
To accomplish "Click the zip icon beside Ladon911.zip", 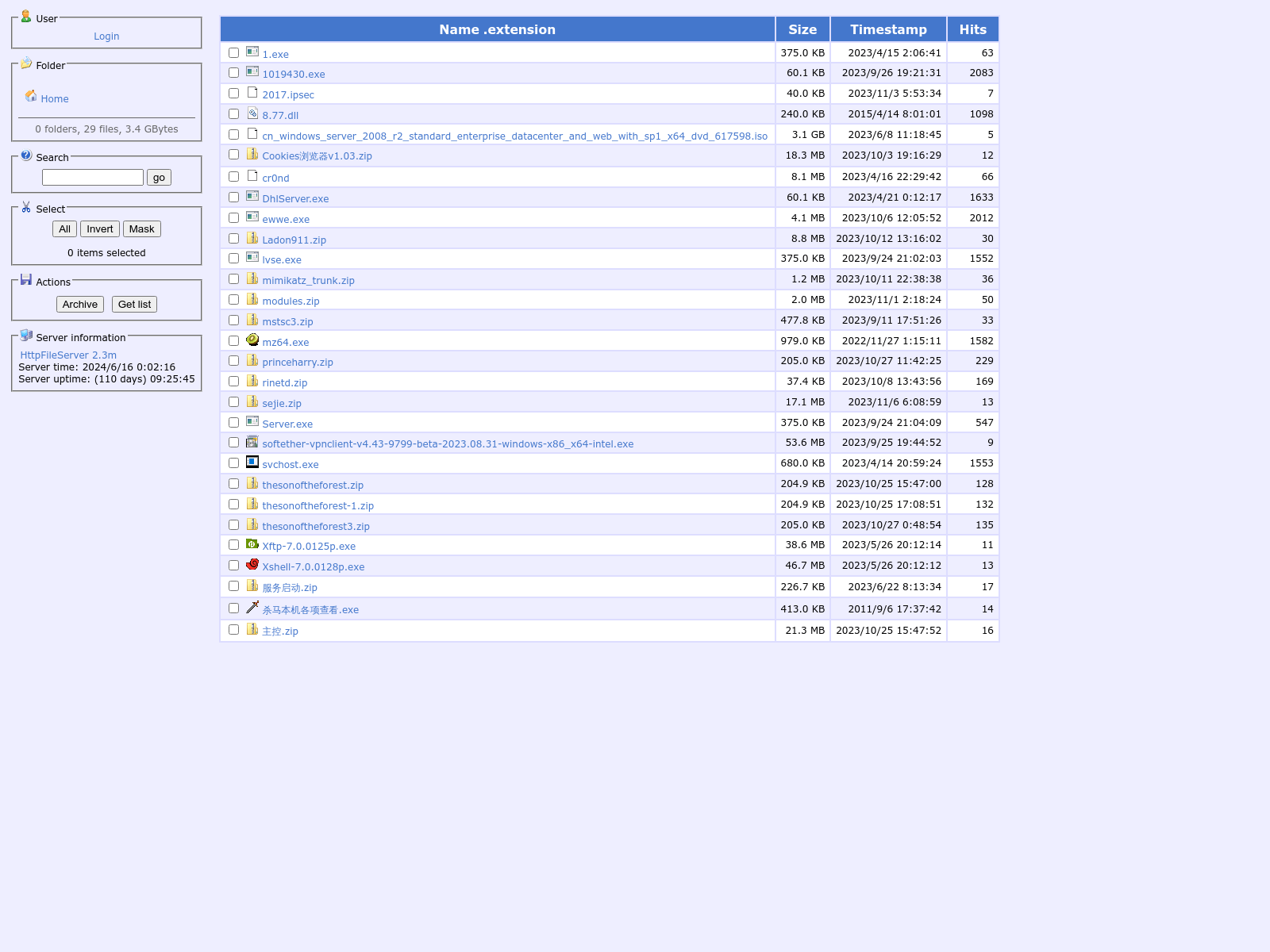I will pyautogui.click(x=252, y=237).
